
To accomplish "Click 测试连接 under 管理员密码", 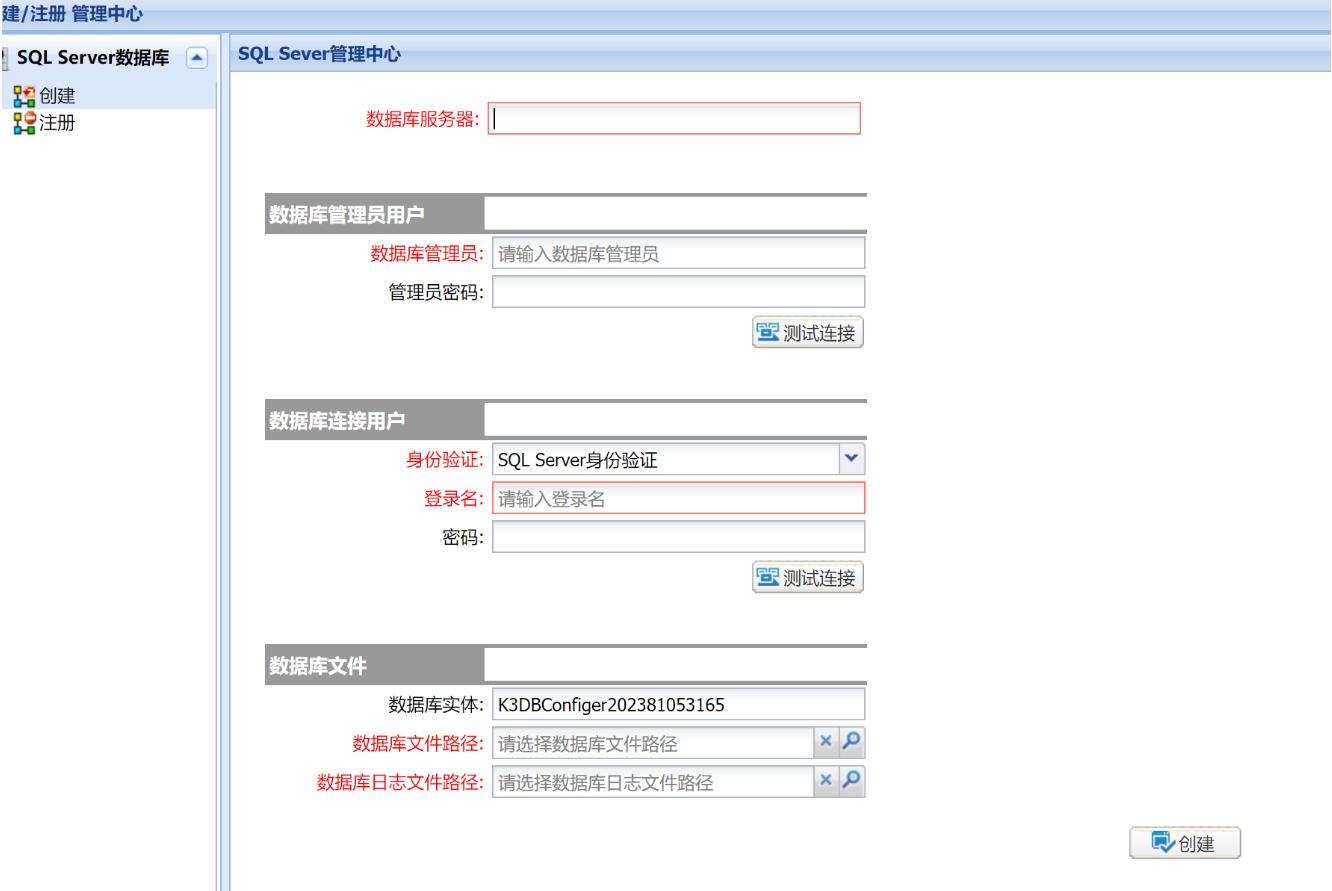I will (x=807, y=332).
